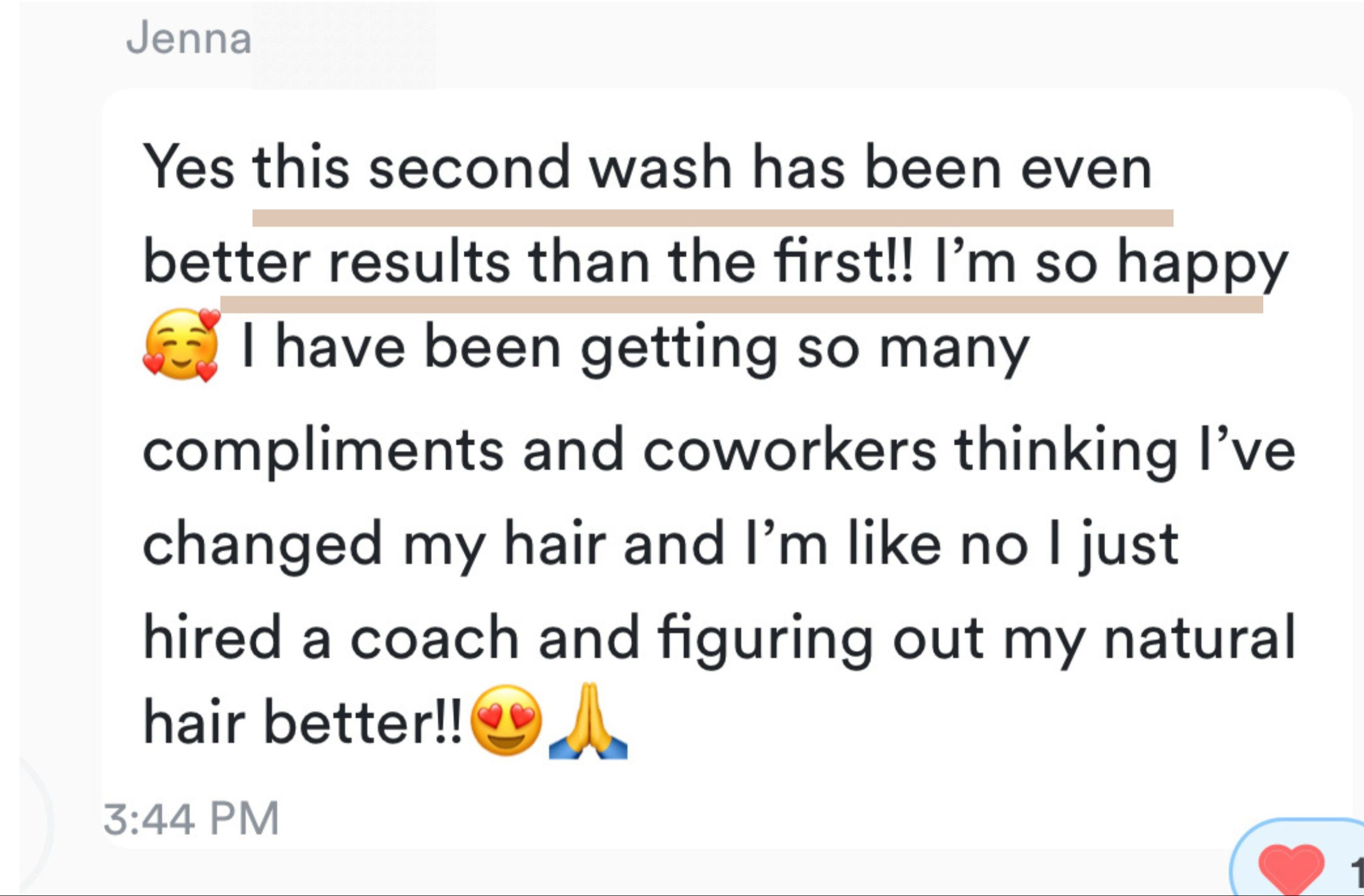Click the words 'hair better!!' on the last line
Image resolution: width=1364 pixels, height=896 pixels.
click(x=303, y=722)
